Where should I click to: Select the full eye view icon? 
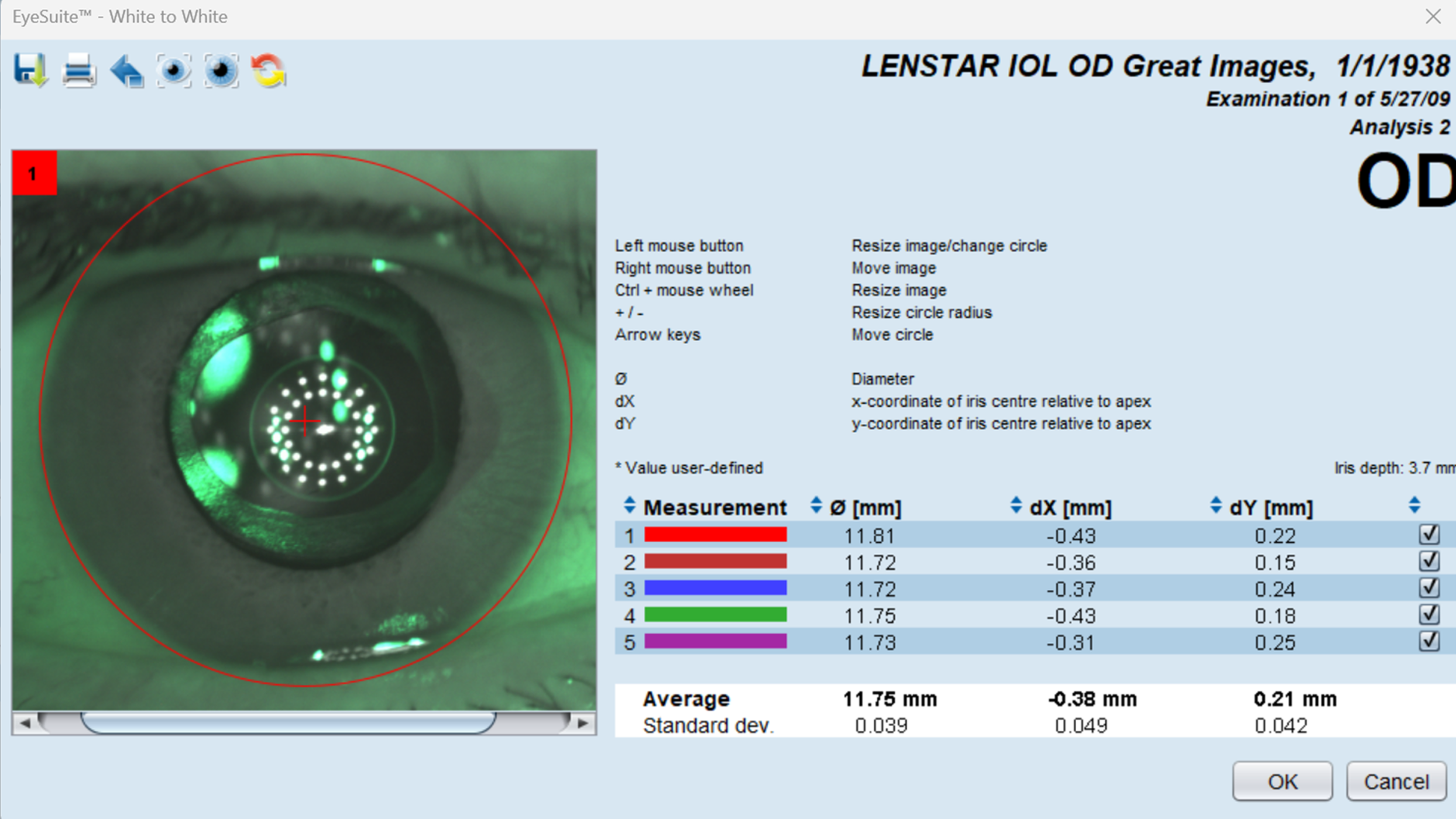(x=174, y=70)
